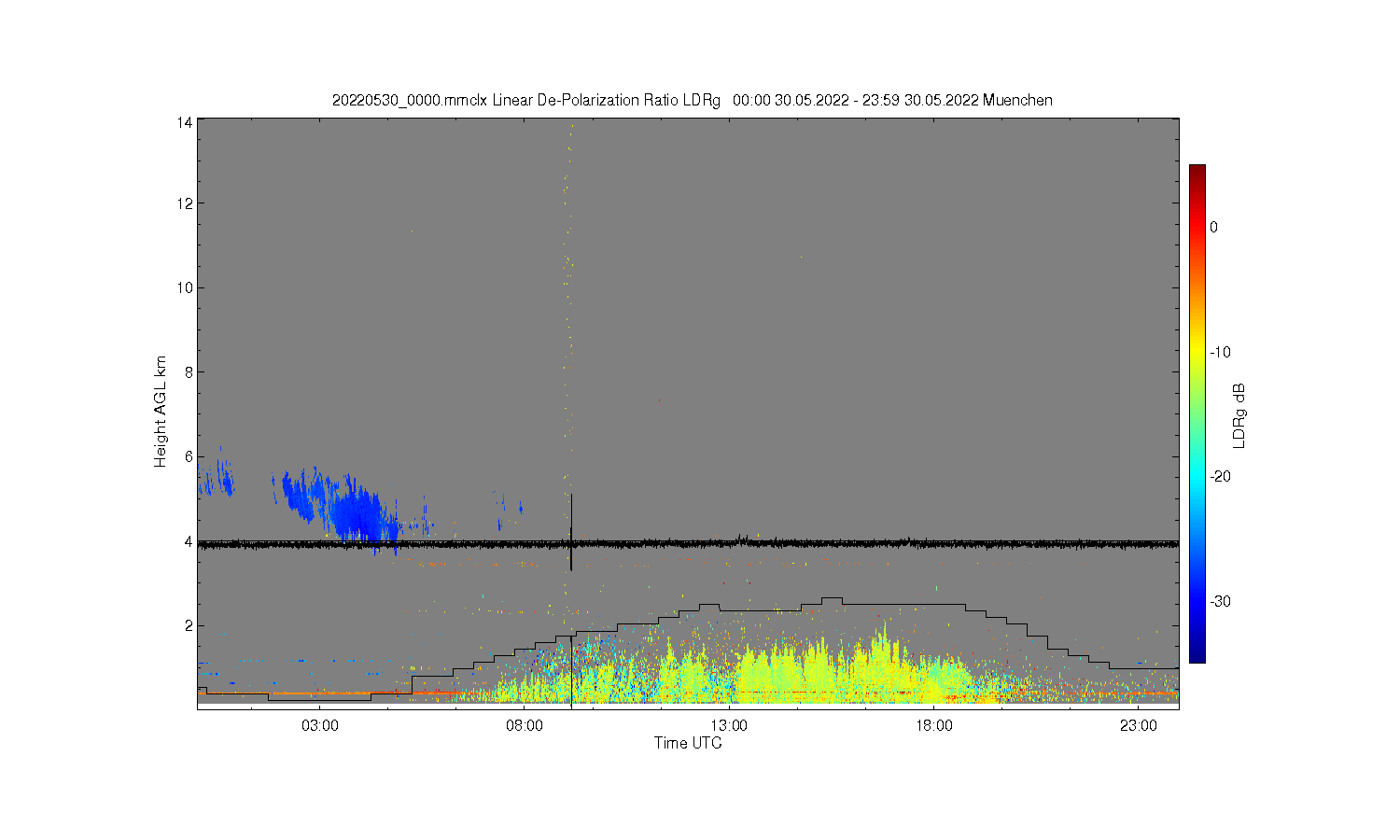Click the 18:00 time tick label
The height and width of the screenshot is (840, 1400).
933,725
